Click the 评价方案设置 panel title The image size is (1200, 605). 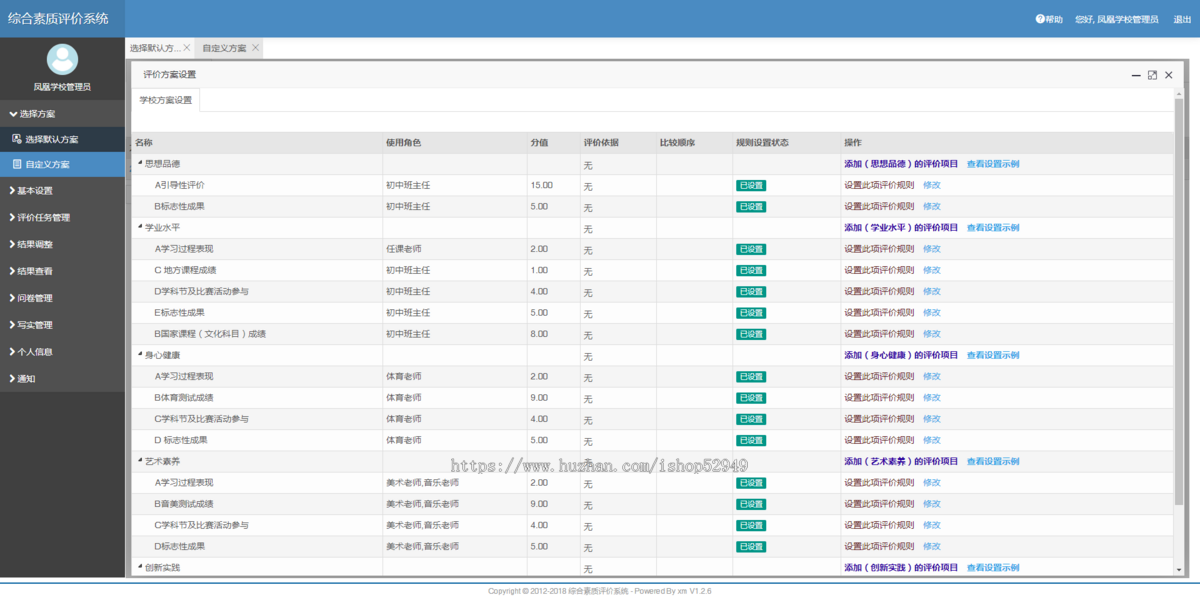coord(169,75)
